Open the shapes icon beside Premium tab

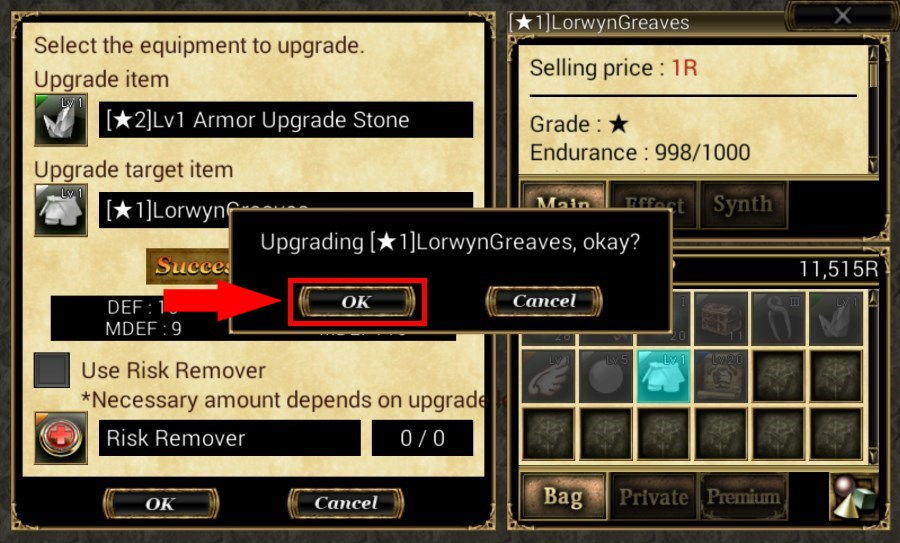854,497
